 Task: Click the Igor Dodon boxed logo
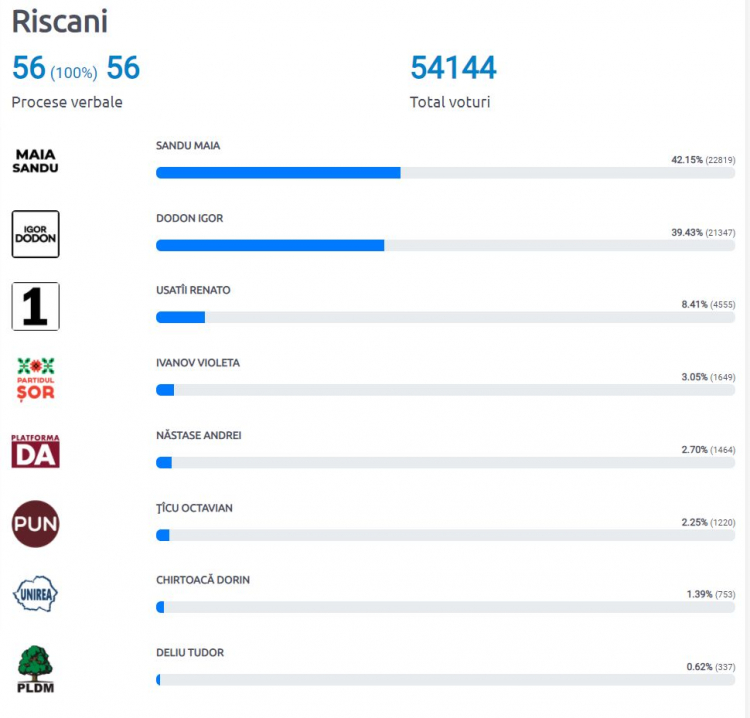coord(35,234)
